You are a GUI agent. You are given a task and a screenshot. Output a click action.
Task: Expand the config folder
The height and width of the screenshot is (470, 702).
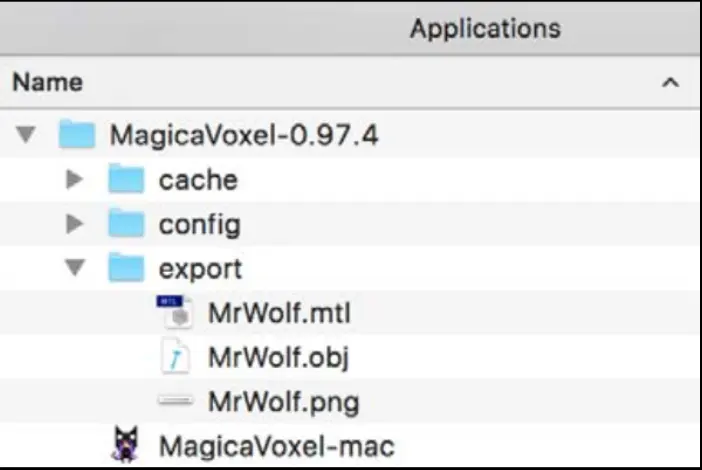tap(75, 224)
